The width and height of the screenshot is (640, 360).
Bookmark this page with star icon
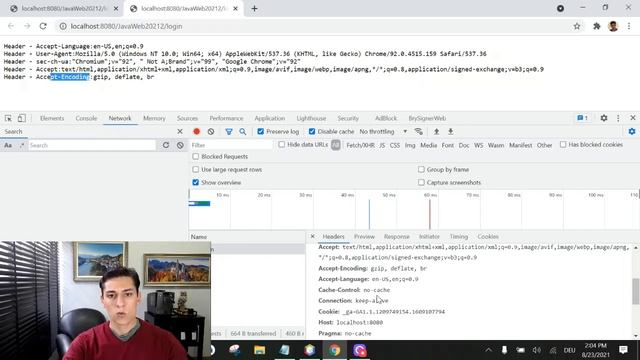pos(577,26)
